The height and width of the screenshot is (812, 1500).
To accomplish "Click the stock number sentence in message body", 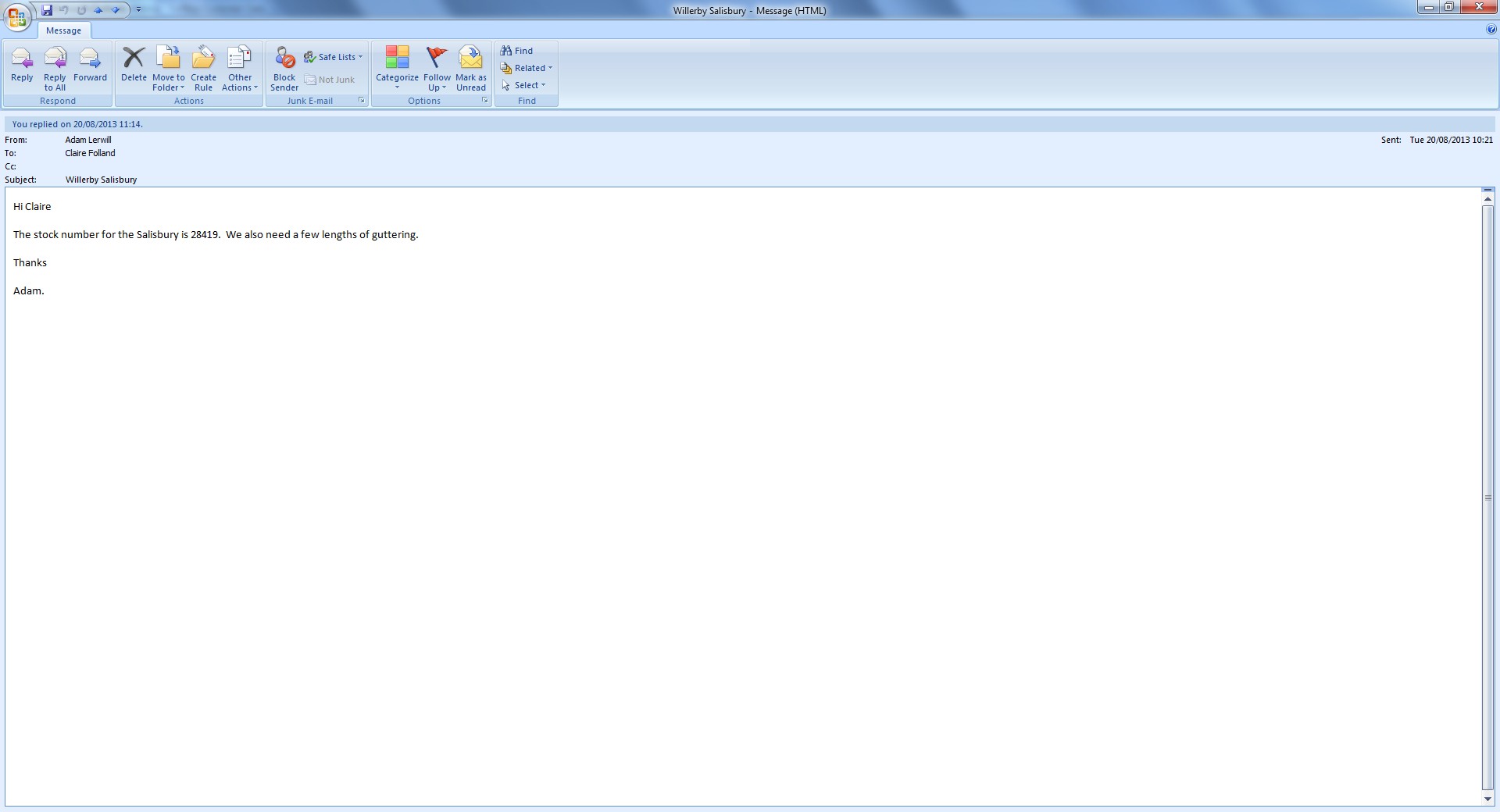I will (216, 234).
